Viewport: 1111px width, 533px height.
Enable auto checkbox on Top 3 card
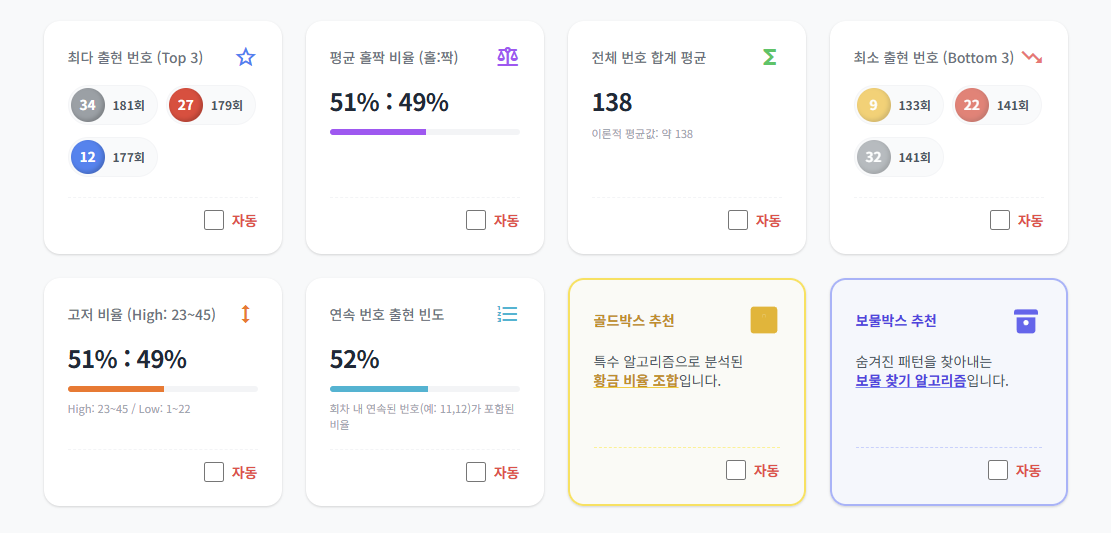[214, 220]
